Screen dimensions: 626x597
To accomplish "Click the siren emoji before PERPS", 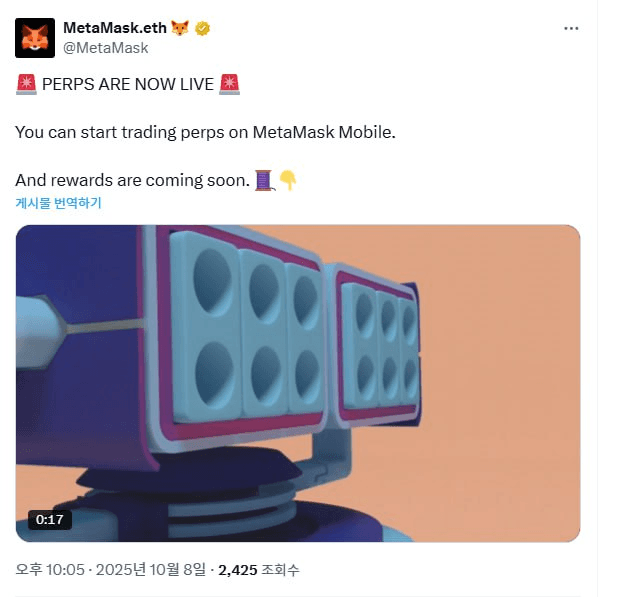I will [26, 84].
